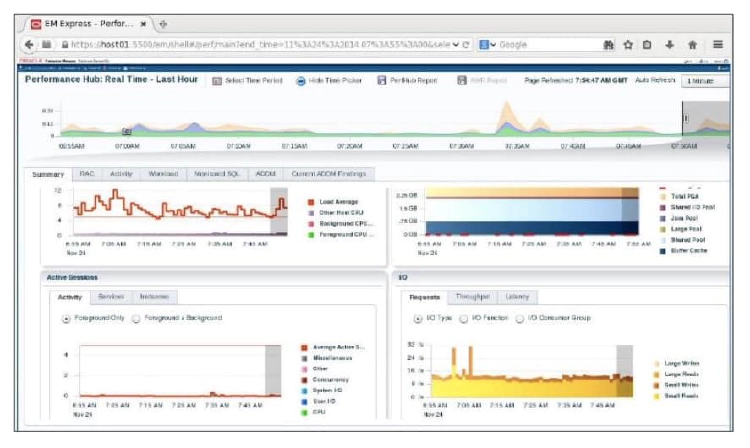750x448 pixels.
Task: Open the Current ADDM Findings tab
Action: (x=329, y=174)
